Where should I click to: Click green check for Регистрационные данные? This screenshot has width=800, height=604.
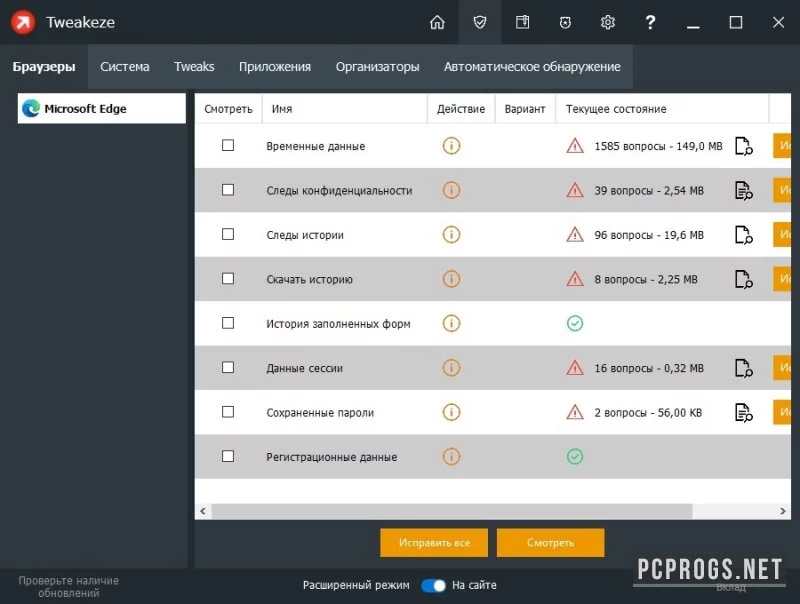[575, 457]
